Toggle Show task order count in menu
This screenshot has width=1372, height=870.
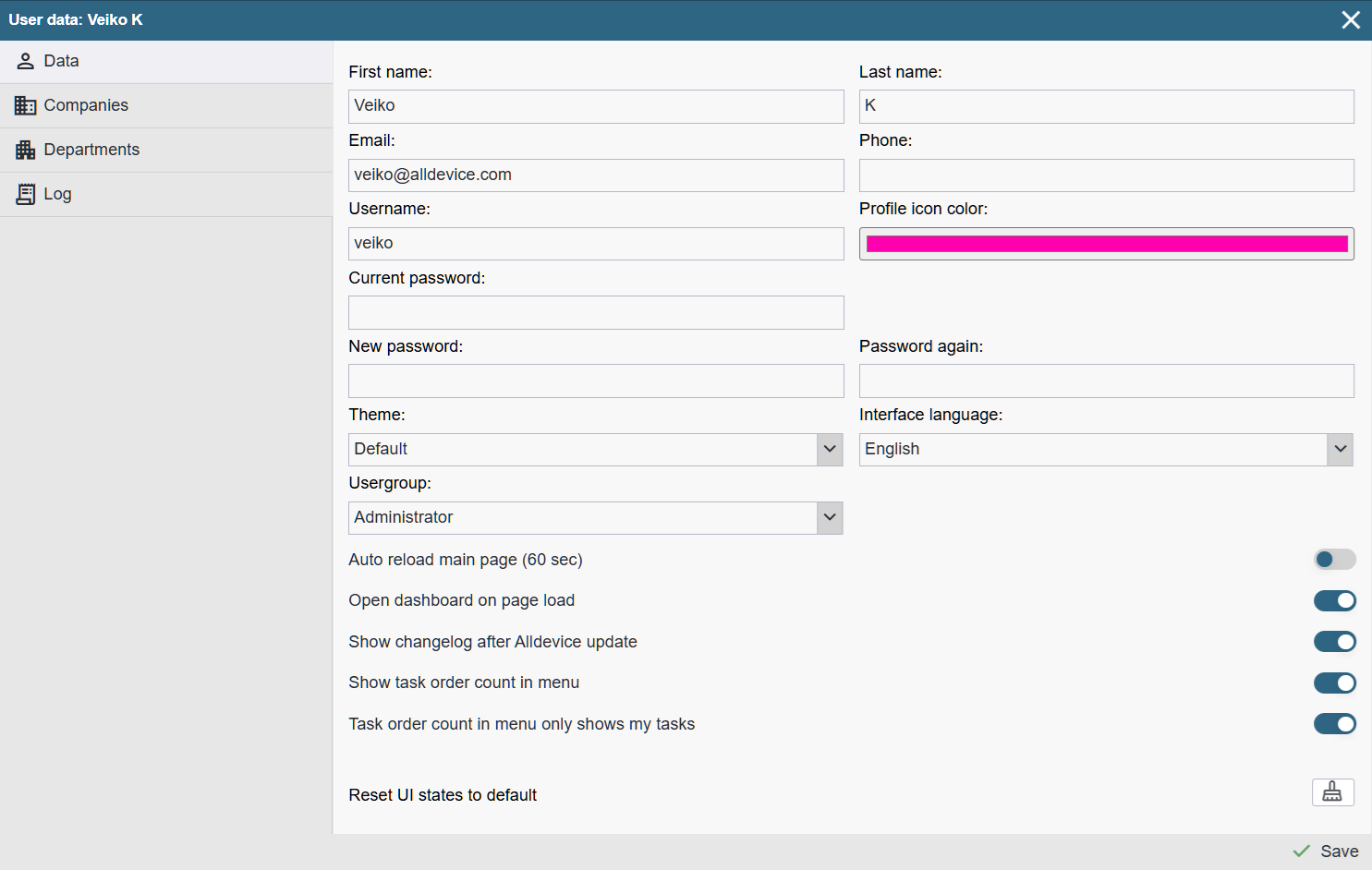coord(1334,683)
